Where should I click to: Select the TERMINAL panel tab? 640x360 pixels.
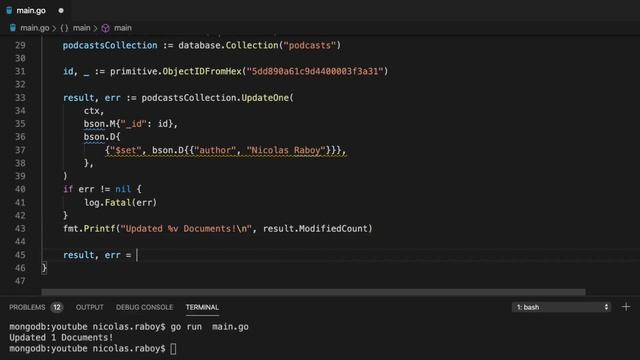pyautogui.click(x=202, y=307)
